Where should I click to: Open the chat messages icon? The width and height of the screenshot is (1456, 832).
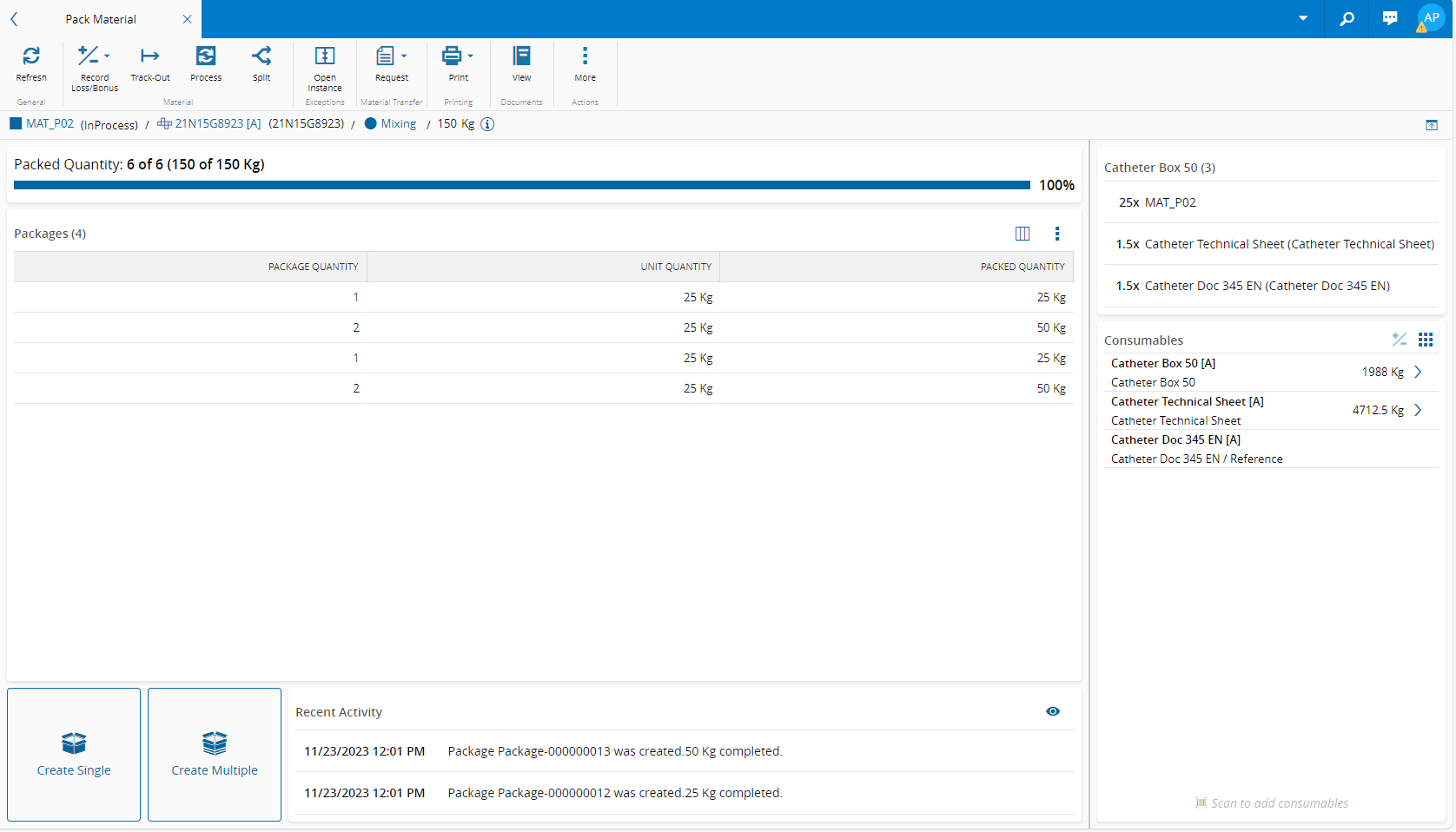(1390, 18)
